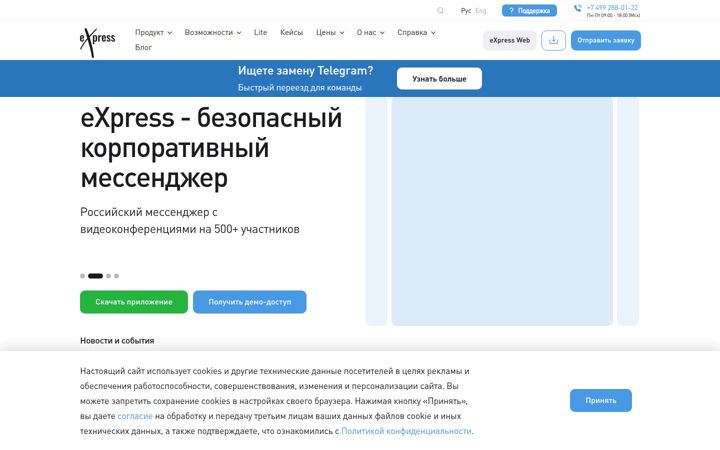Expand the О нас dropdown menu
Viewport: 720px width, 450px height.
pyautogui.click(x=371, y=33)
